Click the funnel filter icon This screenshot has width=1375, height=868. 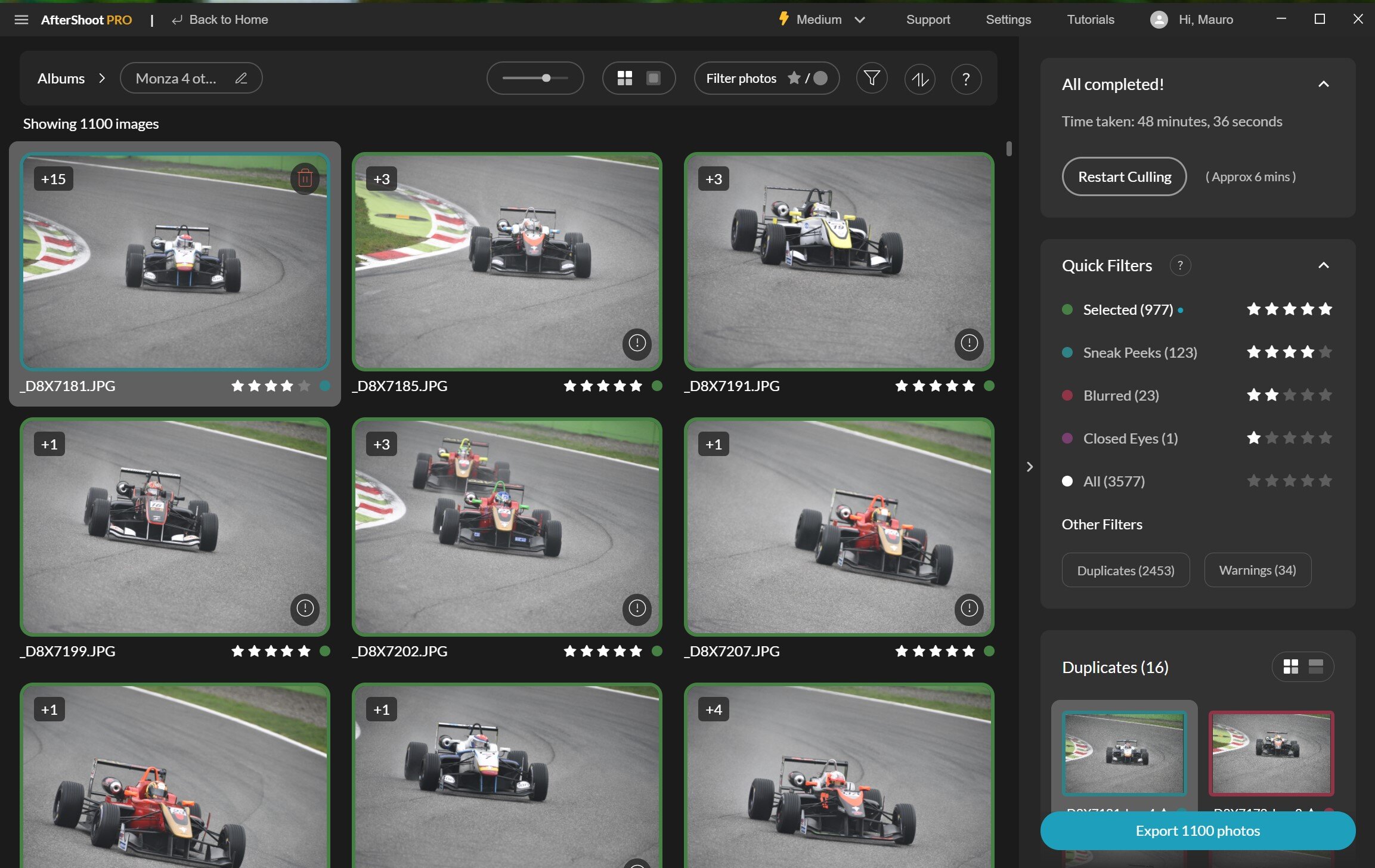pos(871,78)
